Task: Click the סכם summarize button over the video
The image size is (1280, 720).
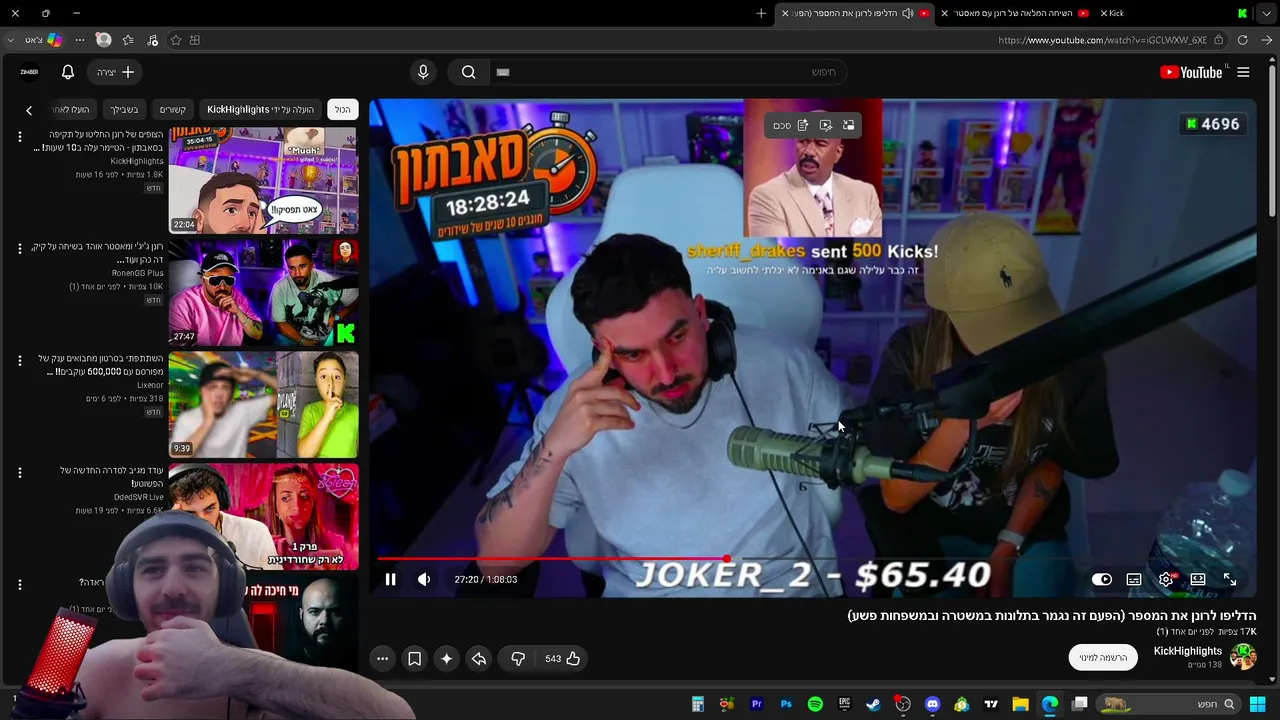Action: pos(782,125)
